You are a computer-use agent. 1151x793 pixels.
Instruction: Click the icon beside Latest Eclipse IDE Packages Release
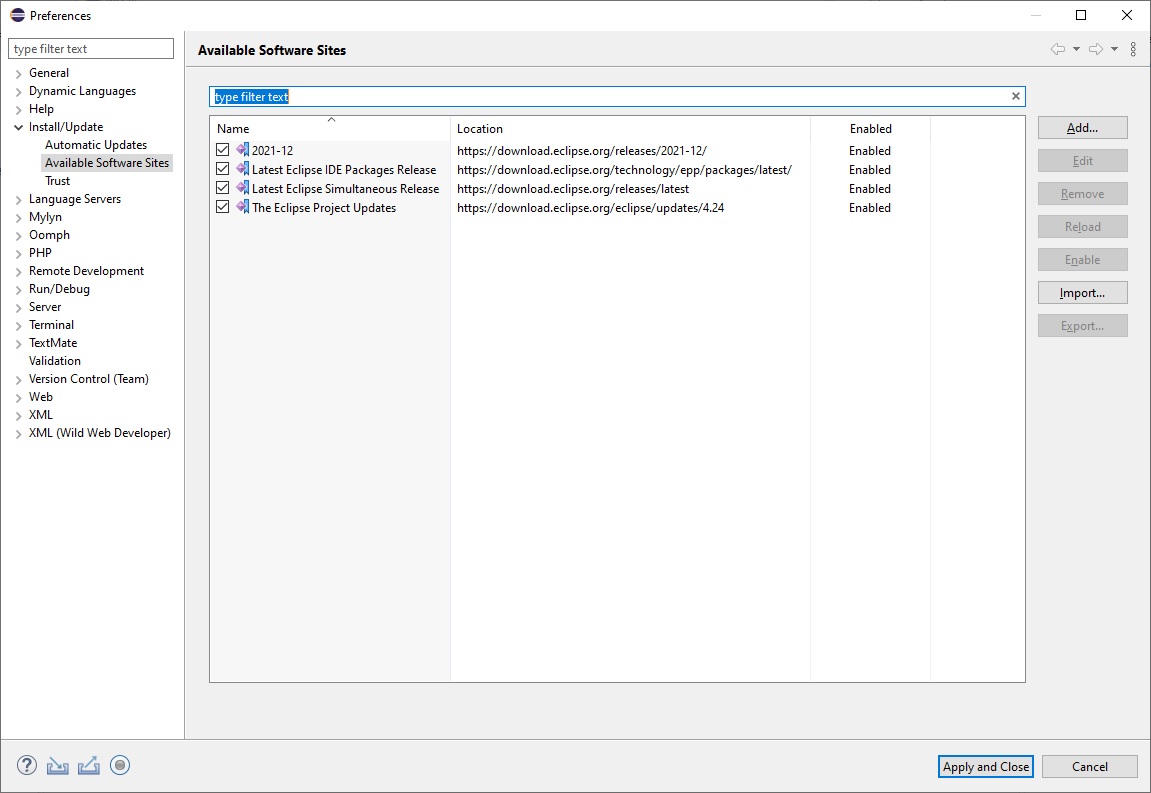pos(242,169)
